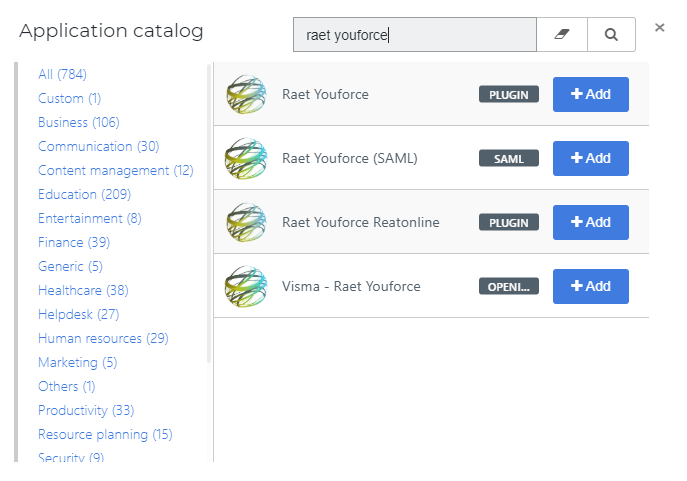Click the Raet Youforce (SAML) name

[x=350, y=158]
